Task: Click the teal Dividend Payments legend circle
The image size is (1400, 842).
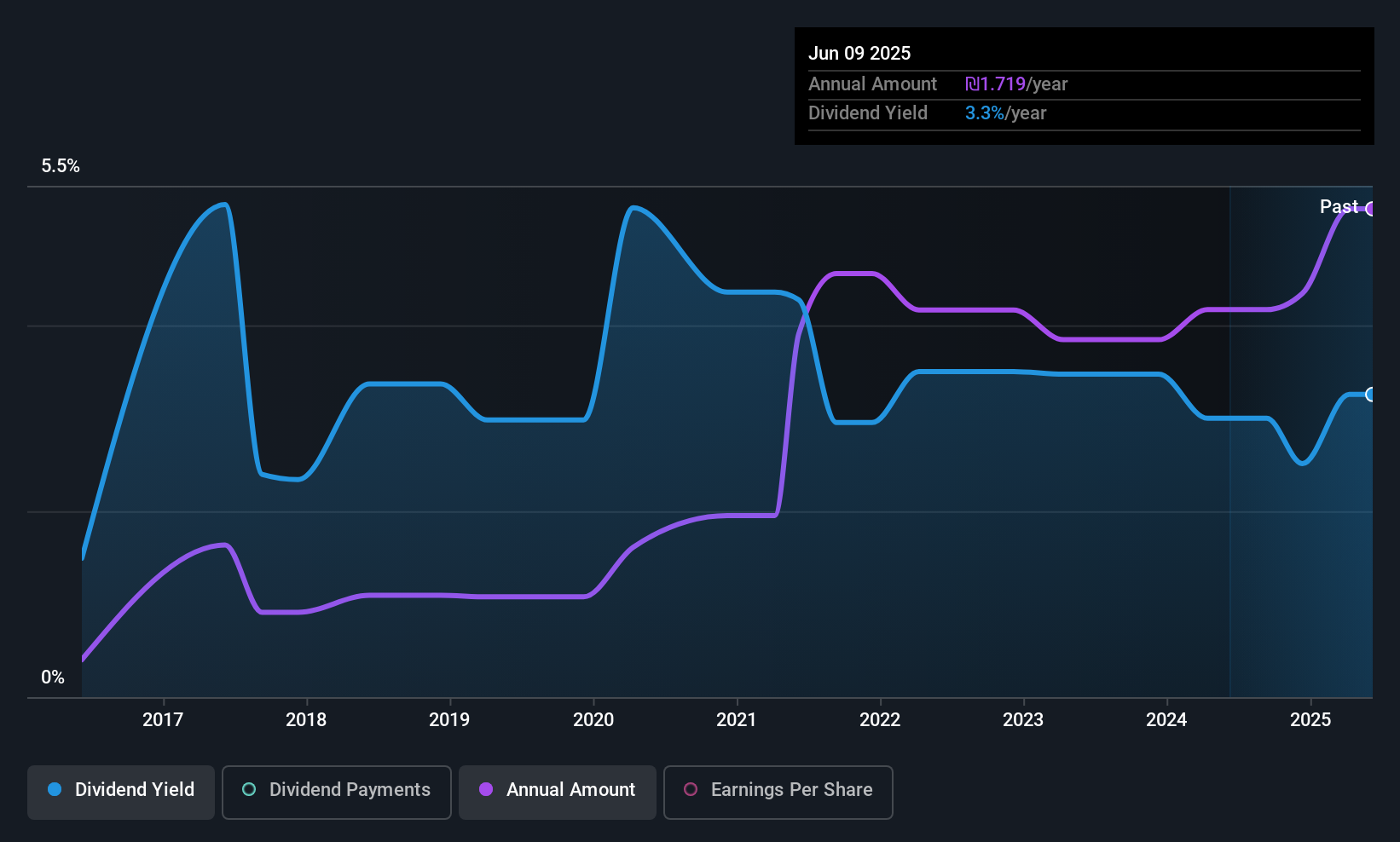Action: tap(249, 789)
